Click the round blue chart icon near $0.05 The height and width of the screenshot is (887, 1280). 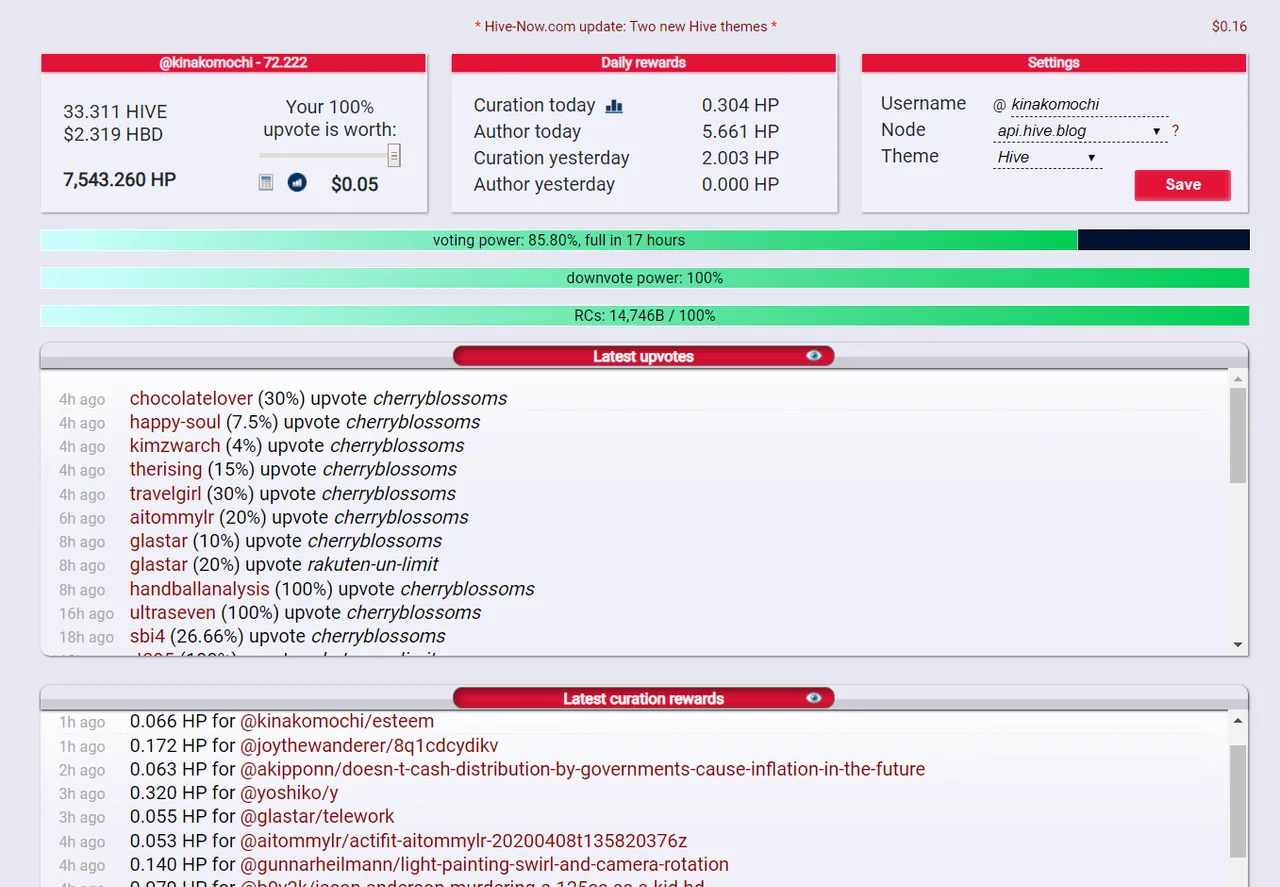click(x=297, y=182)
